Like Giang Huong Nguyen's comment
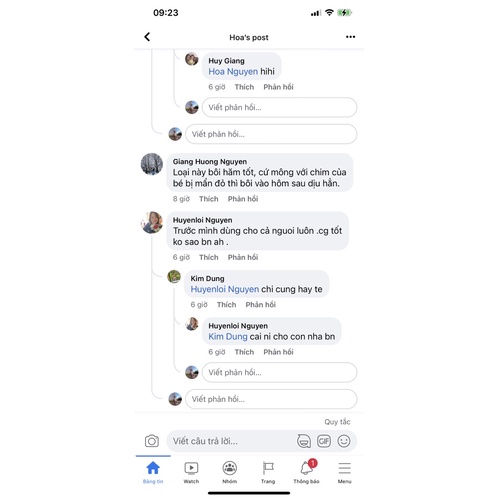 [209, 199]
